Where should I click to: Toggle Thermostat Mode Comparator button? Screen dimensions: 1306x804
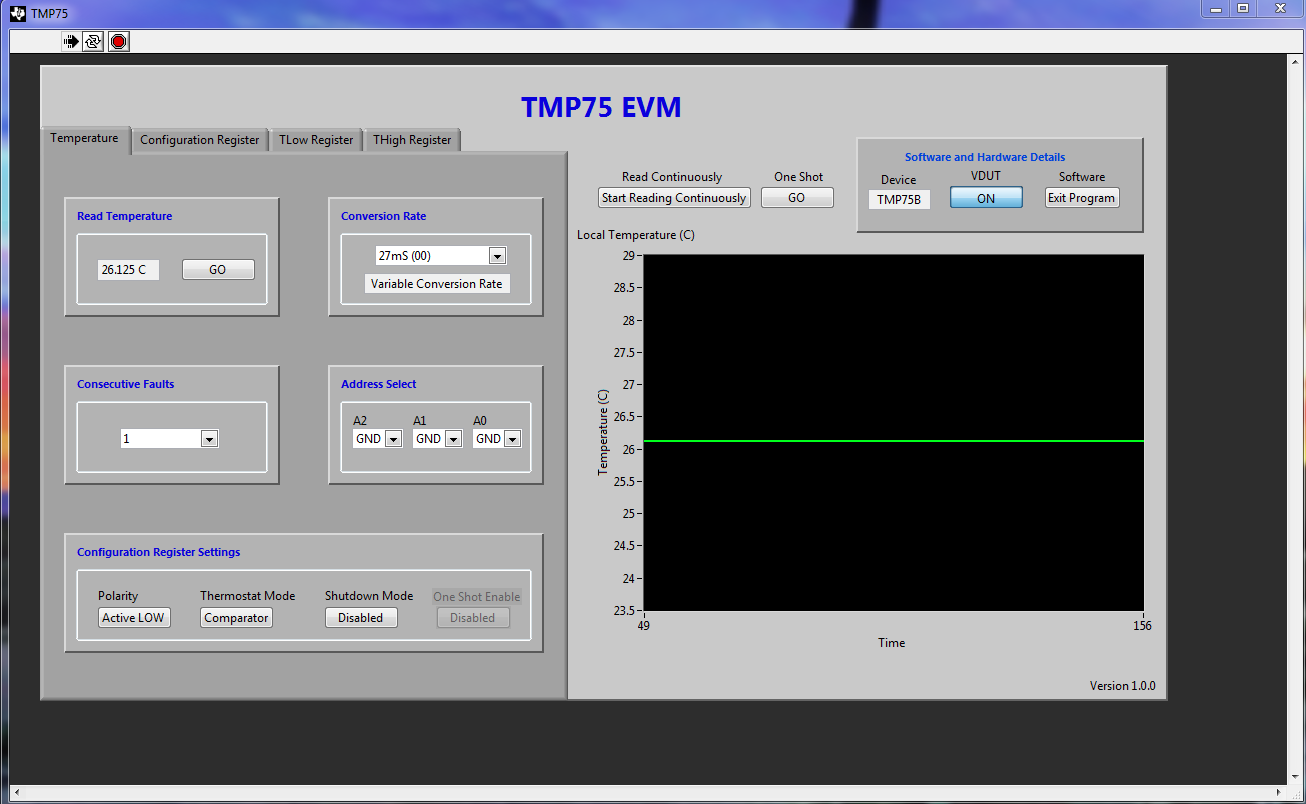tap(236, 618)
